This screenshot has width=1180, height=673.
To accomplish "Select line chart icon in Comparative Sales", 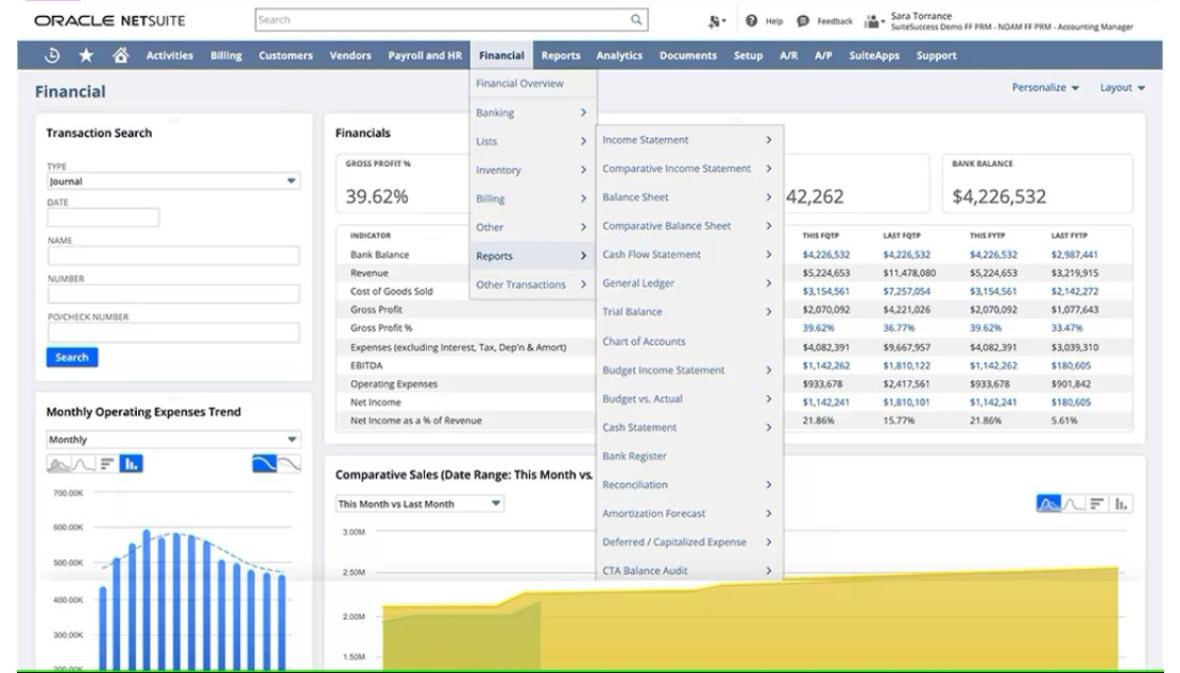I will pos(1073,504).
